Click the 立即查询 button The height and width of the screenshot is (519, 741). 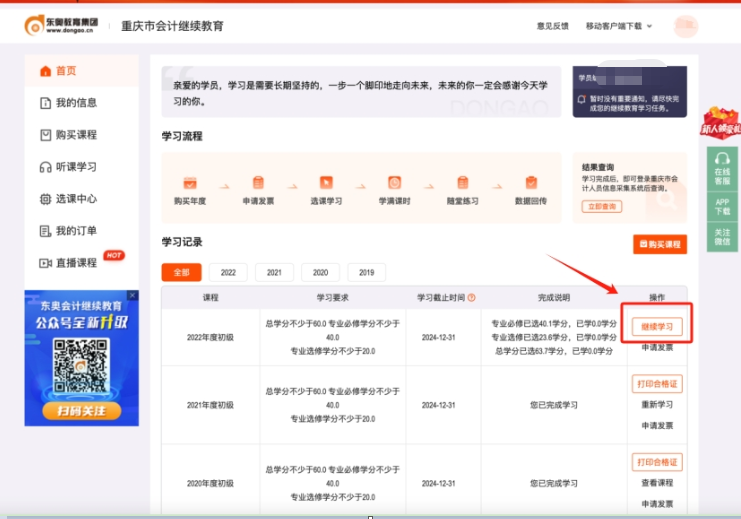click(x=601, y=206)
